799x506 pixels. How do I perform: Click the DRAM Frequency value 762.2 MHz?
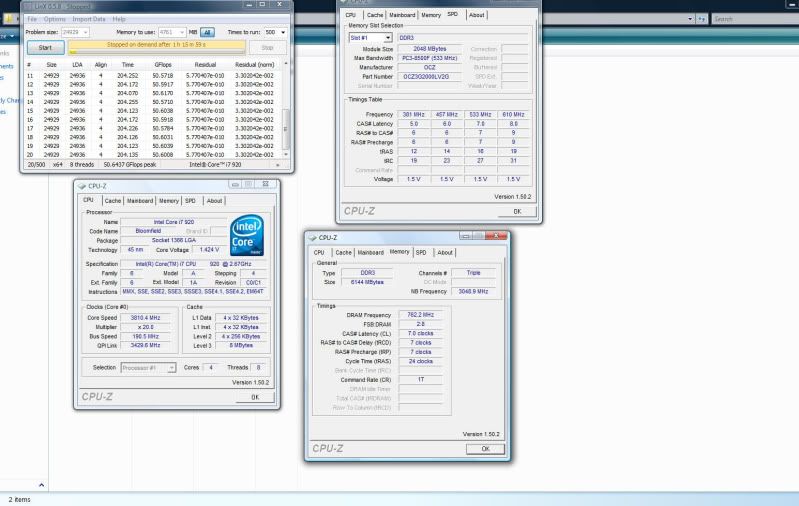[x=421, y=315]
